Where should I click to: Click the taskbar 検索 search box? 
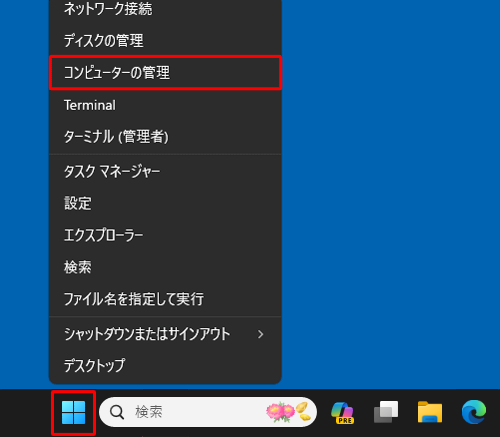208,412
